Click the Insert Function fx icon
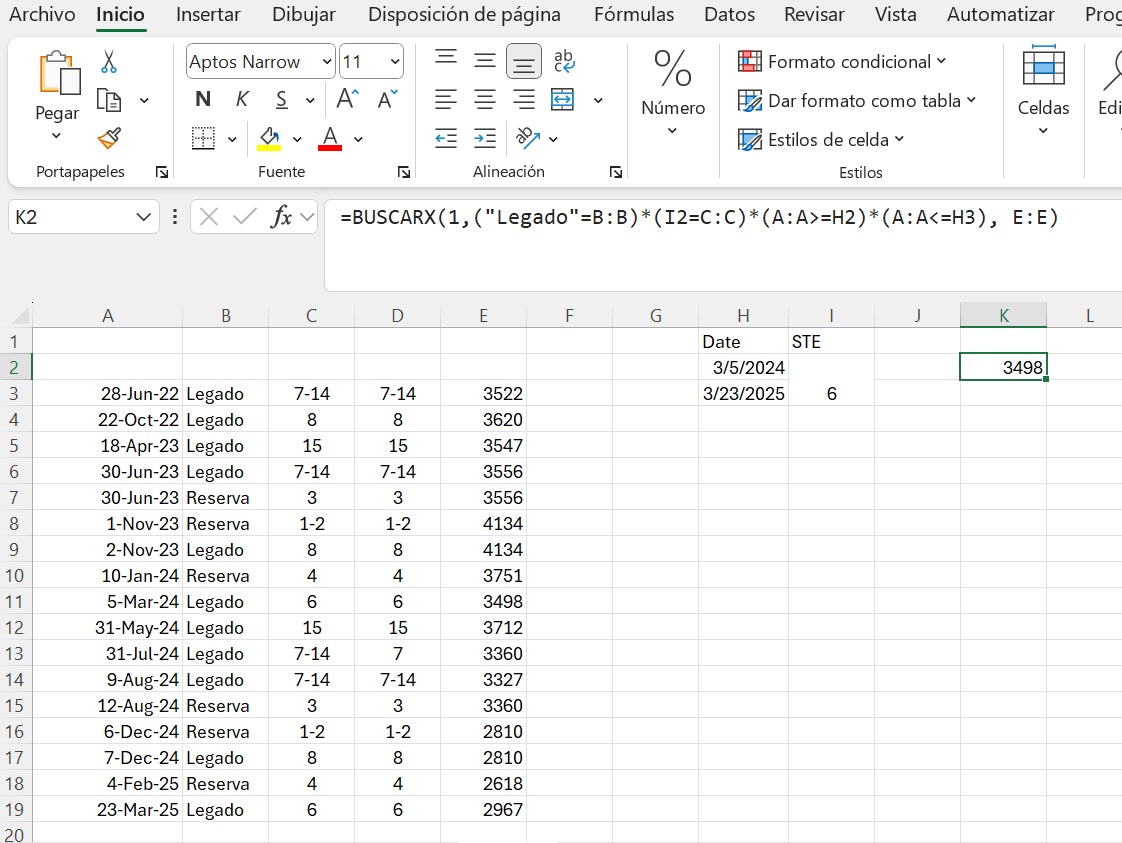The width and height of the screenshot is (1122, 843). pyautogui.click(x=281, y=216)
